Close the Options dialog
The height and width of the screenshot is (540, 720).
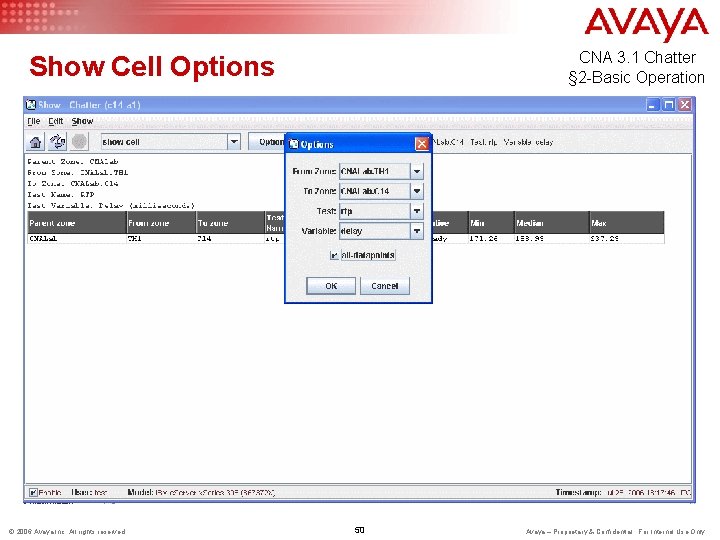(x=422, y=144)
